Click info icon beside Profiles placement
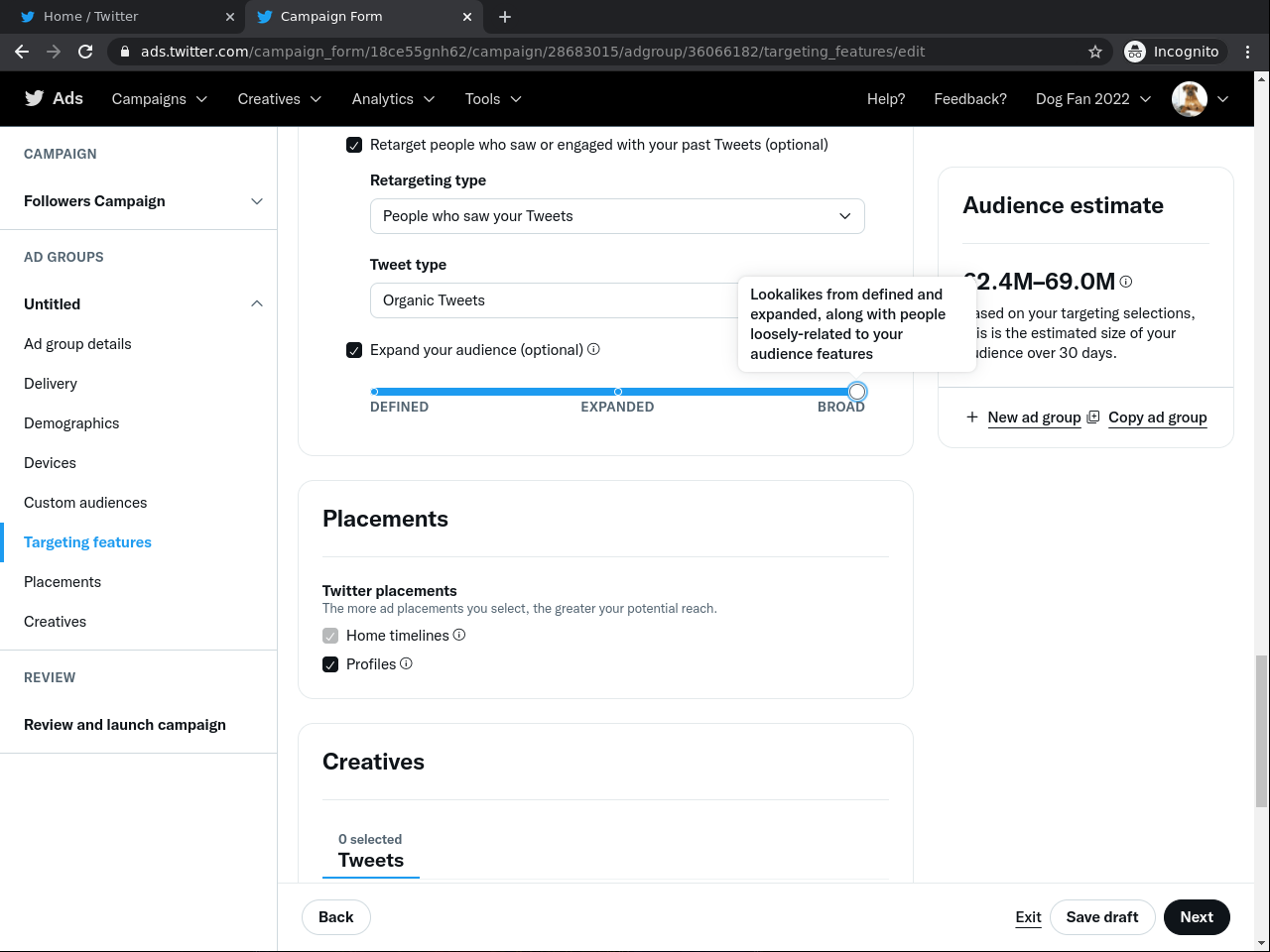Image resolution: width=1270 pixels, height=952 pixels. 406,663
